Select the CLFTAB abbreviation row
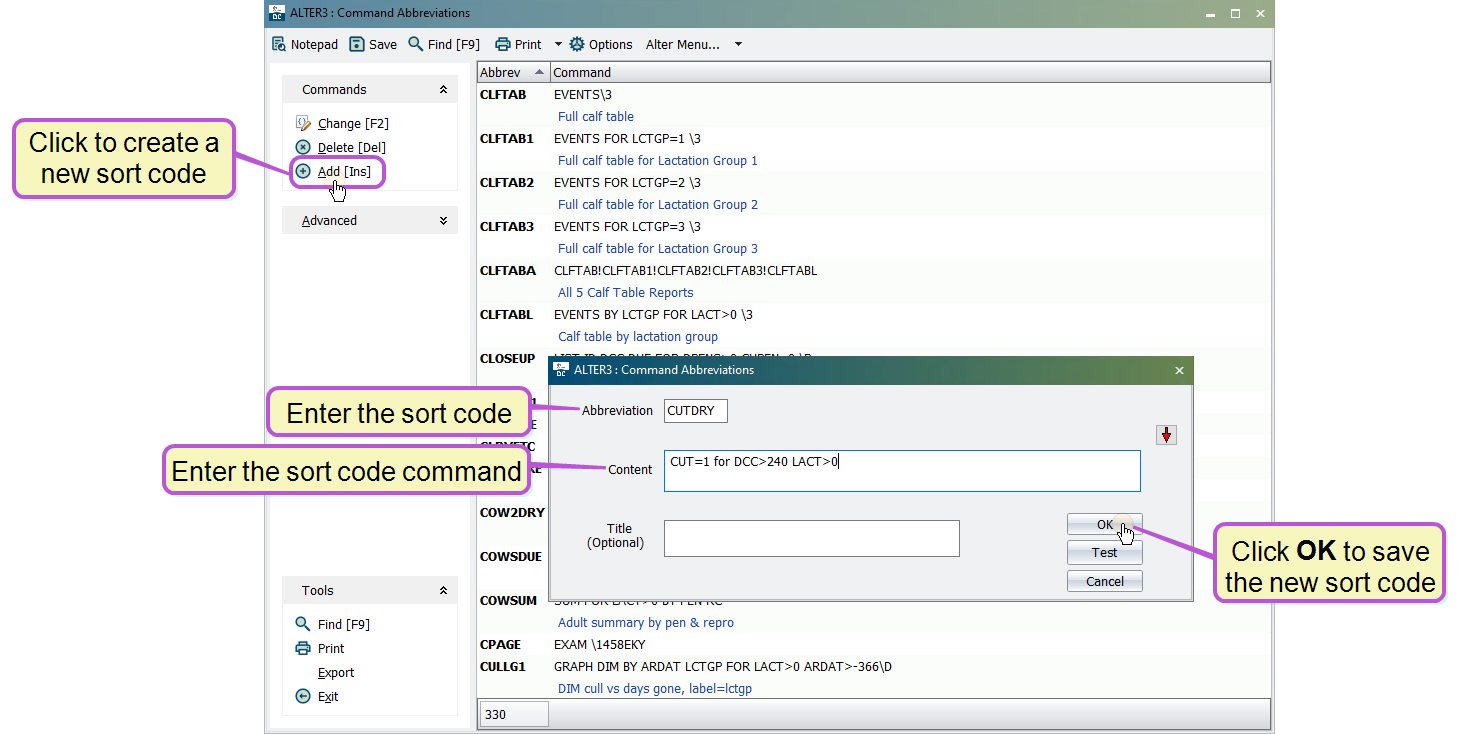 (503, 95)
